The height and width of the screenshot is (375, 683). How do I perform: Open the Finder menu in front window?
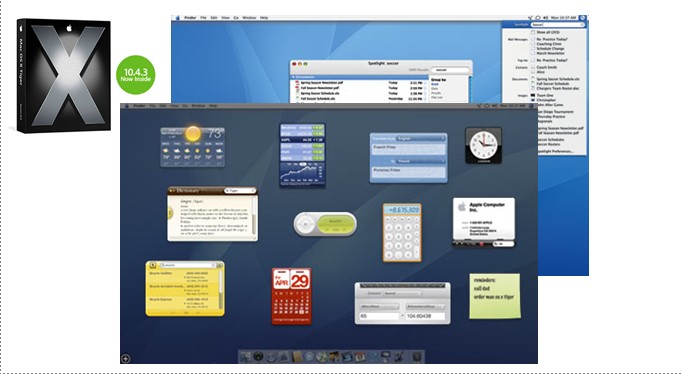click(x=139, y=106)
